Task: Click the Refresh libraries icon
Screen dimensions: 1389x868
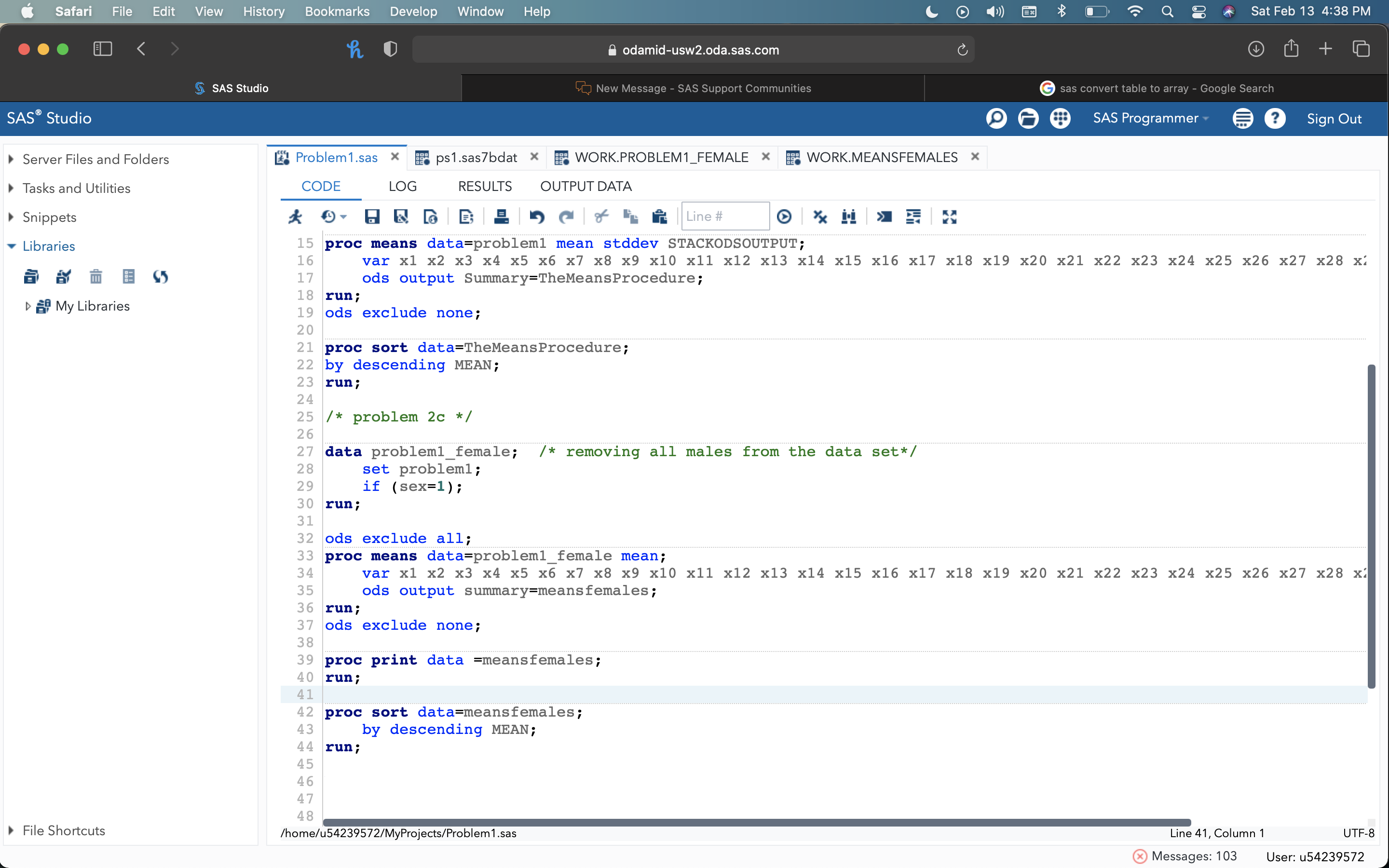Action: [x=160, y=277]
